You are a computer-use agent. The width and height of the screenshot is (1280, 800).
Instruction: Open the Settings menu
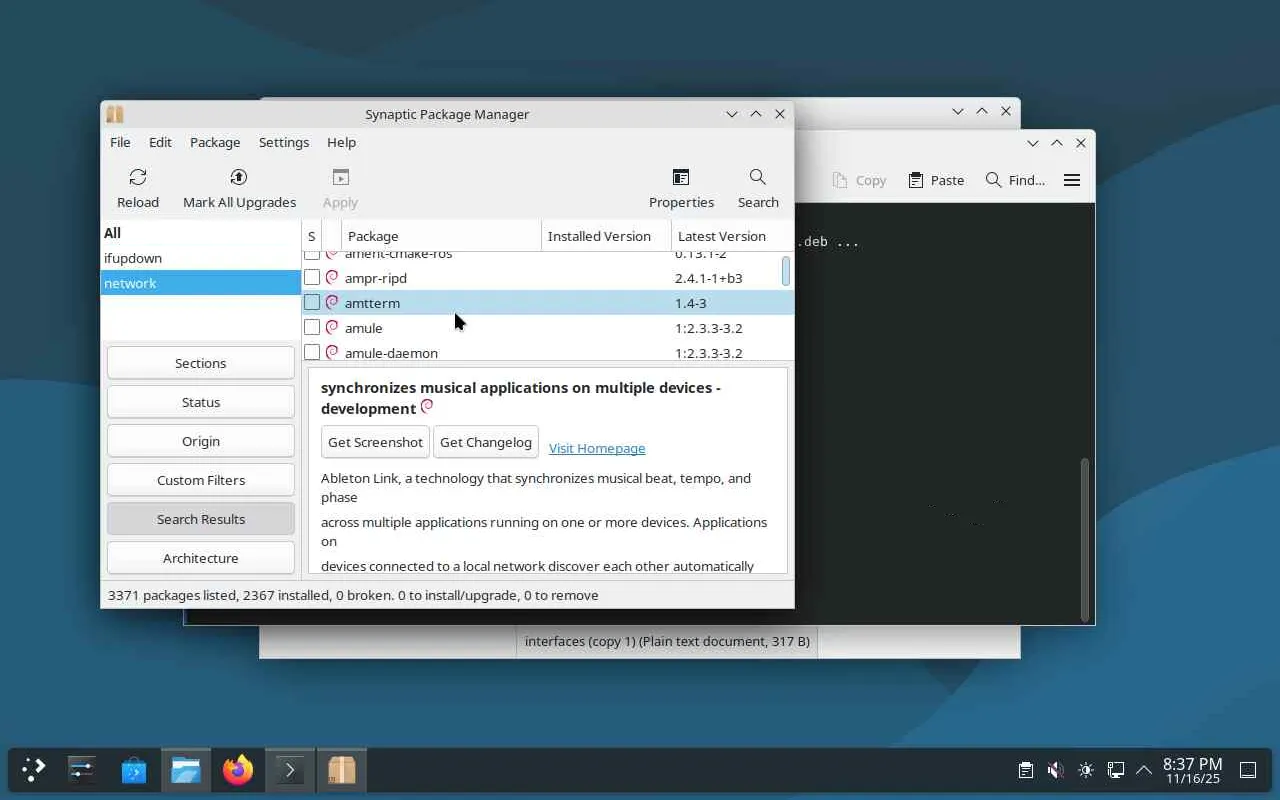coord(284,142)
